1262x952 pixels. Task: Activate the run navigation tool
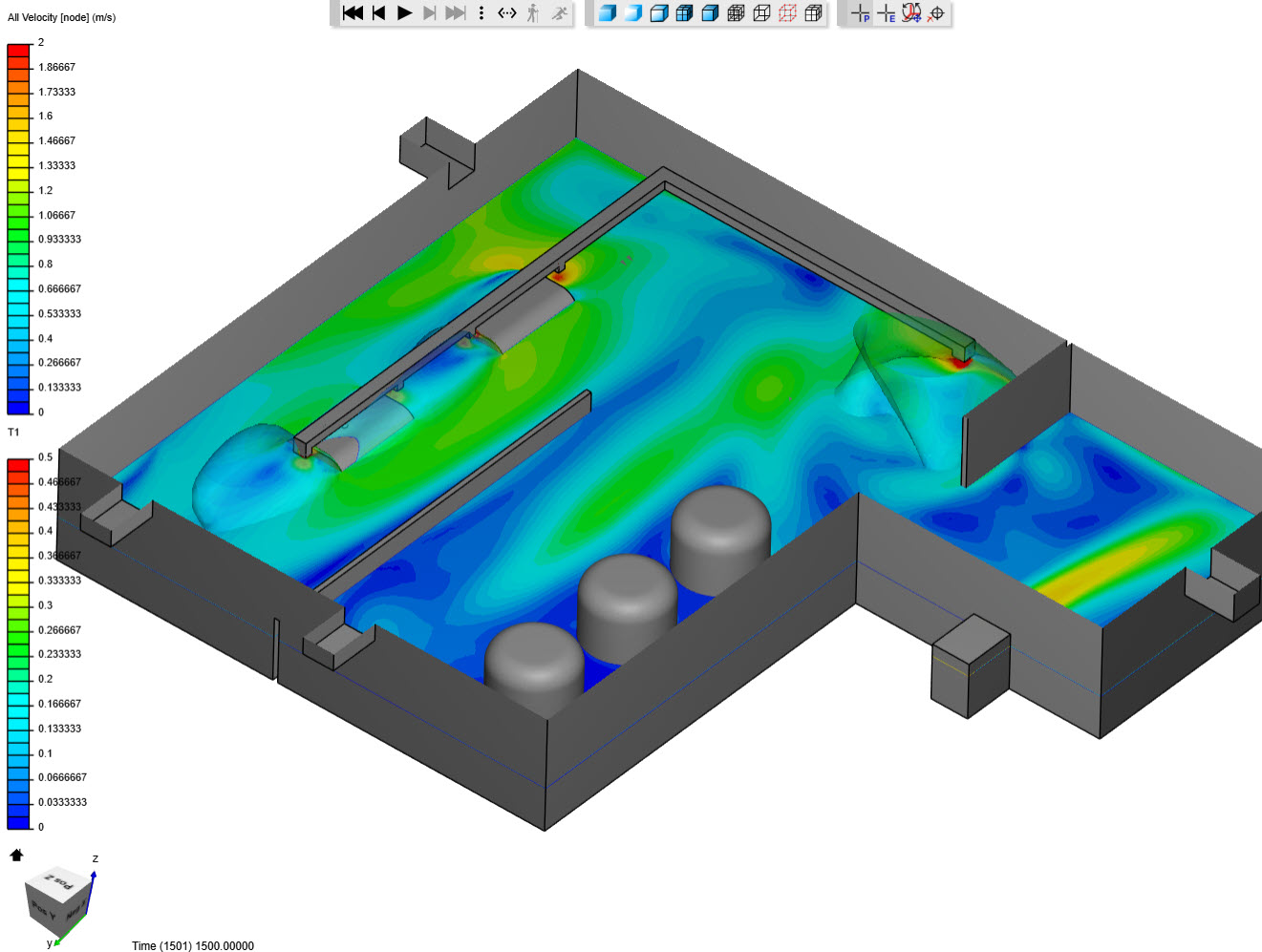[x=558, y=13]
